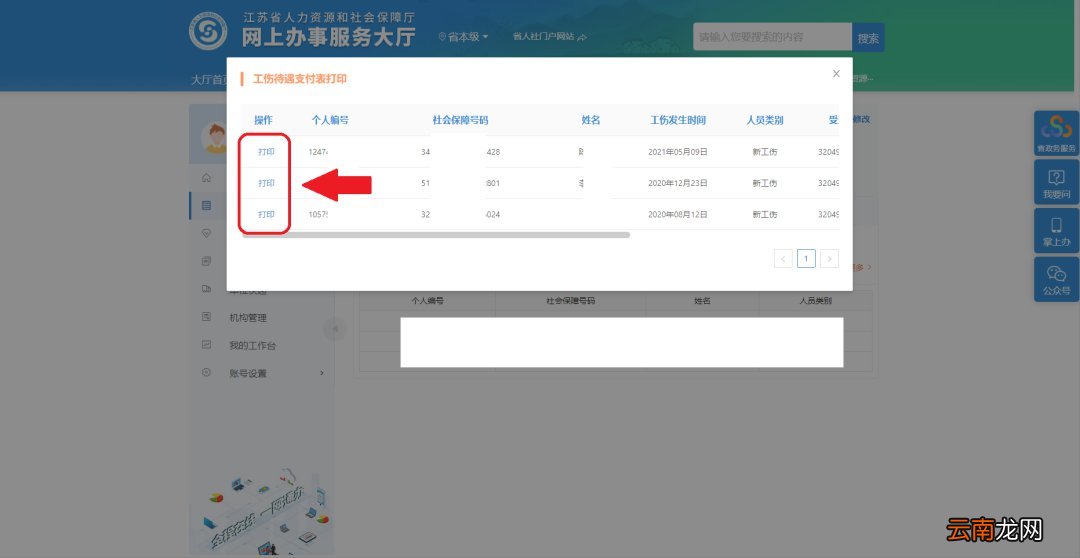The image size is (1080, 558).
Task: Open the 掌上办 mobile shortcut
Action: coord(1056,230)
